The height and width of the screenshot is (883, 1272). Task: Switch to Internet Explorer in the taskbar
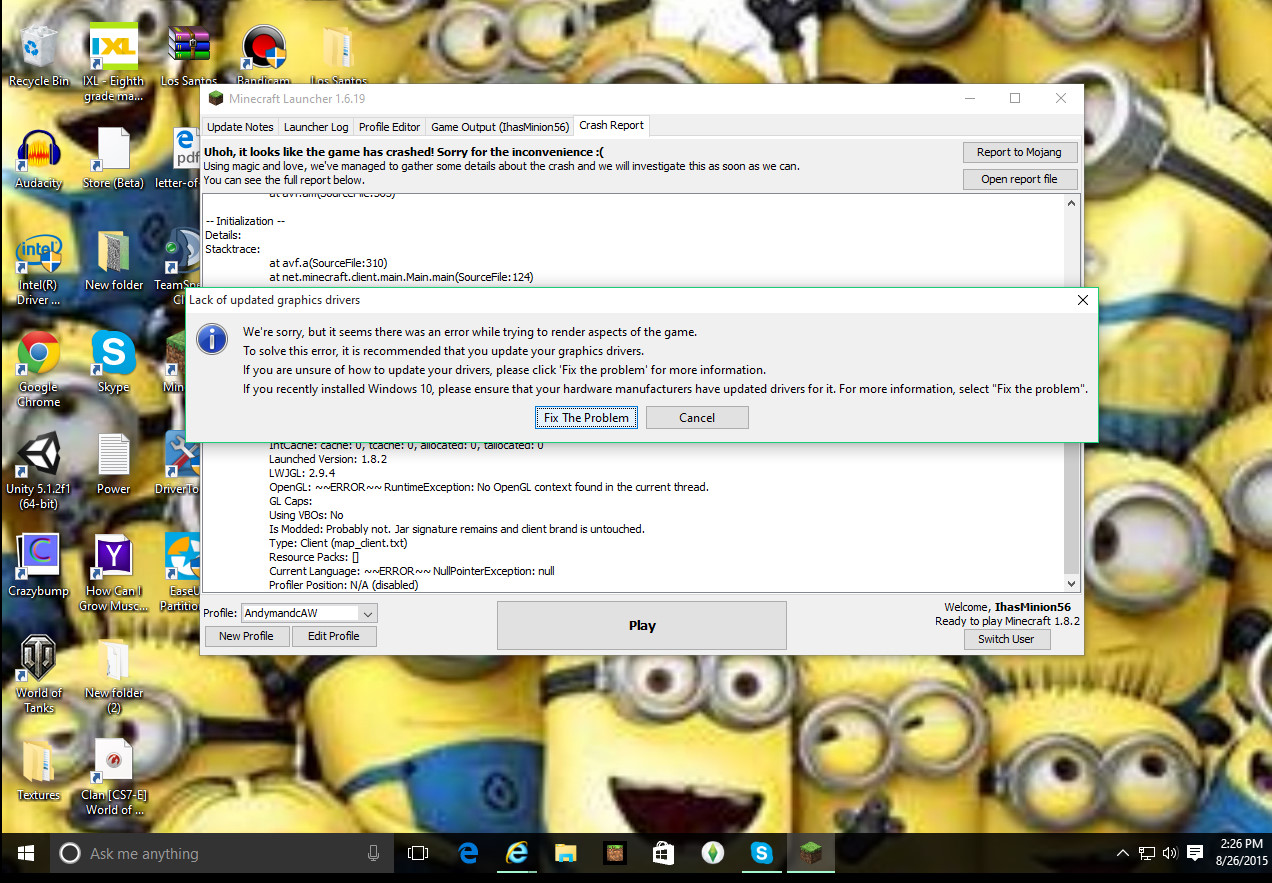517,853
